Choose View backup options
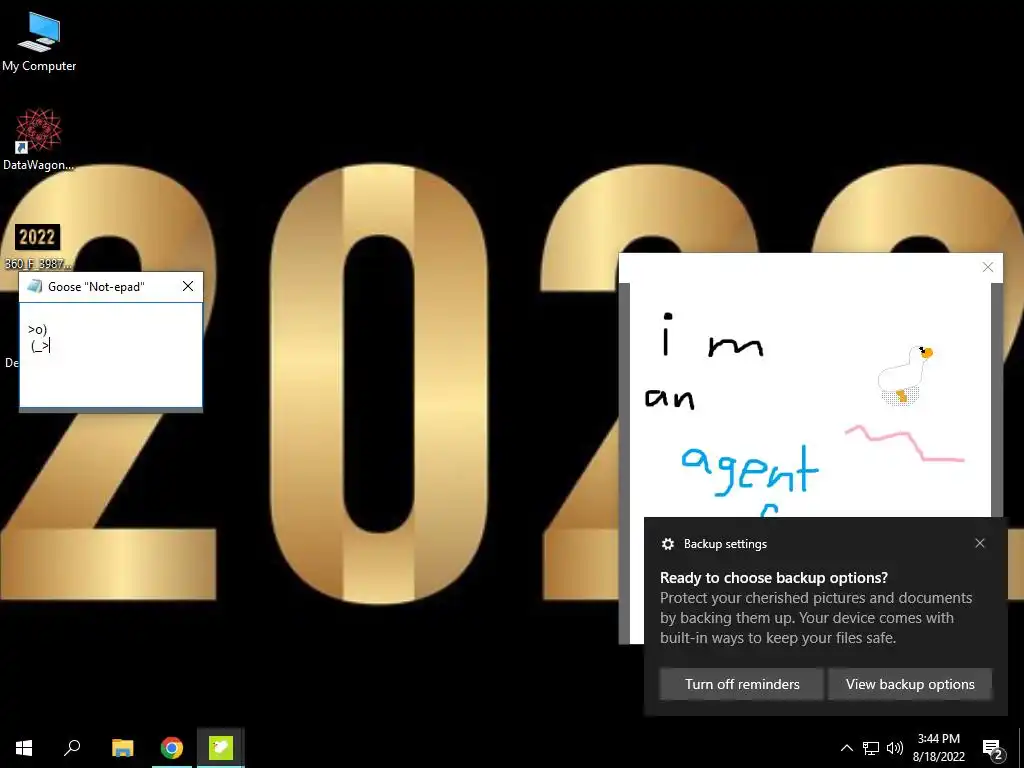1024x768 pixels. [910, 684]
